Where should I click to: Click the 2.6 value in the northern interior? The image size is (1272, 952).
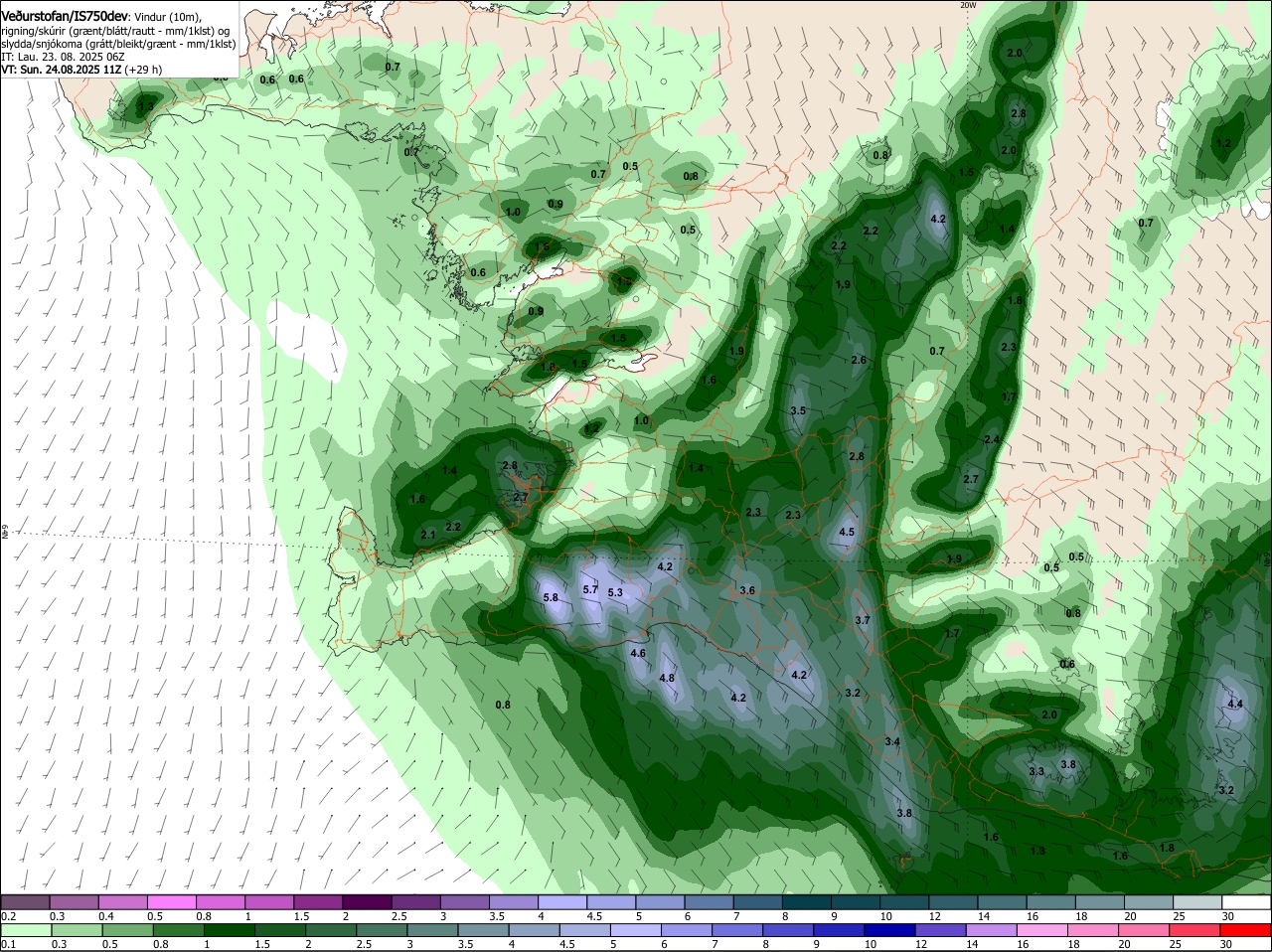coord(859,360)
